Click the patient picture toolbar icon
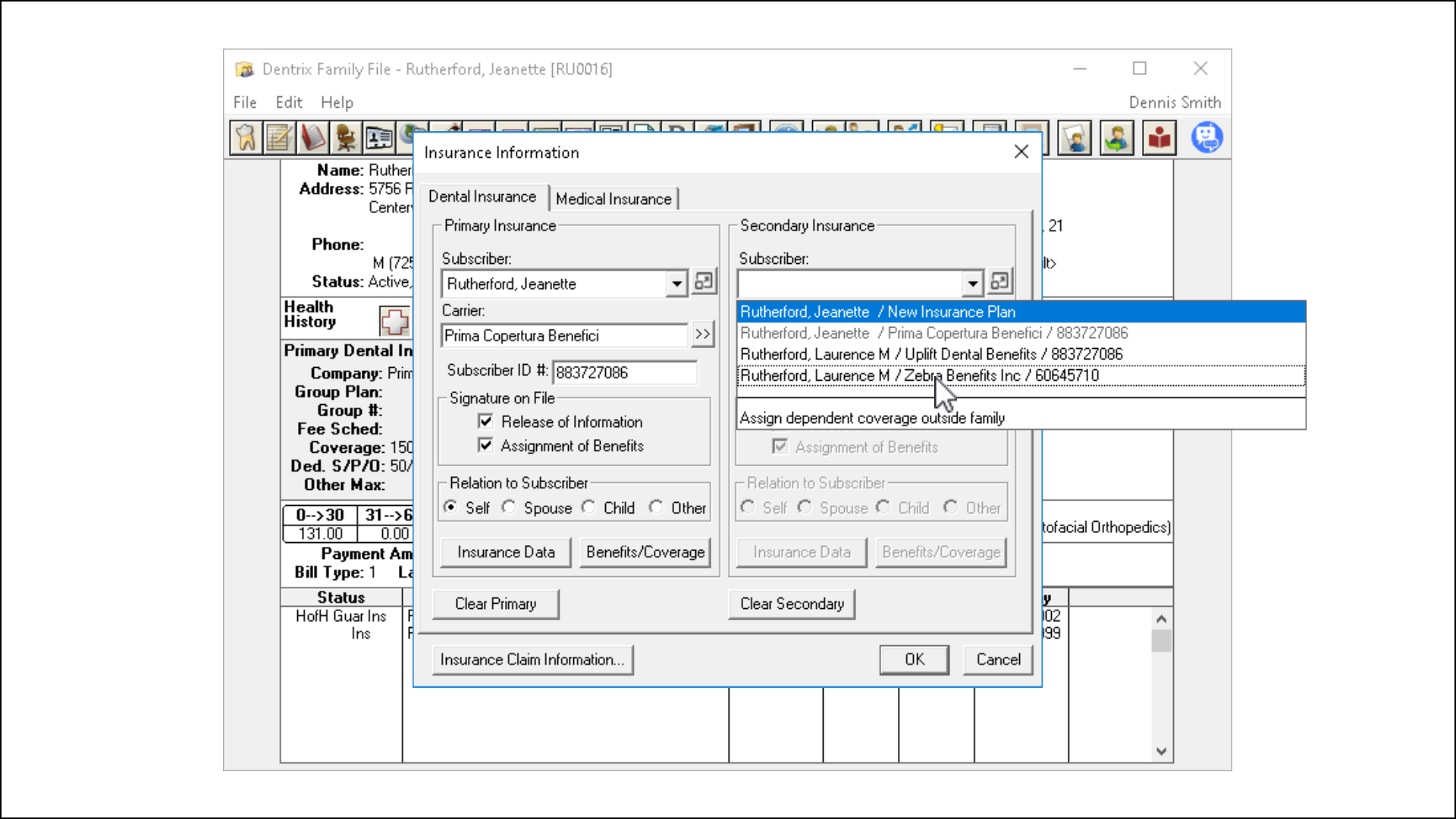Image resolution: width=1456 pixels, height=819 pixels. click(x=1075, y=138)
